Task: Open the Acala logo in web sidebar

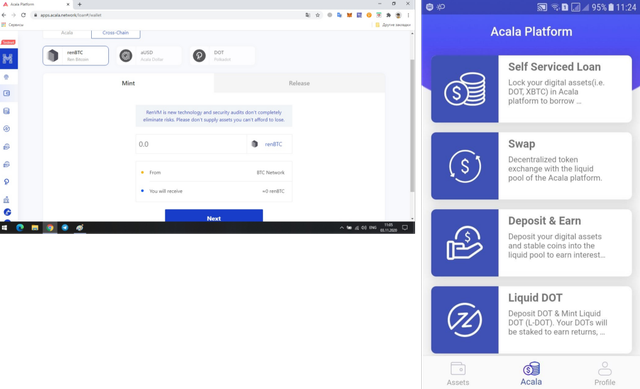Action: tap(8, 59)
